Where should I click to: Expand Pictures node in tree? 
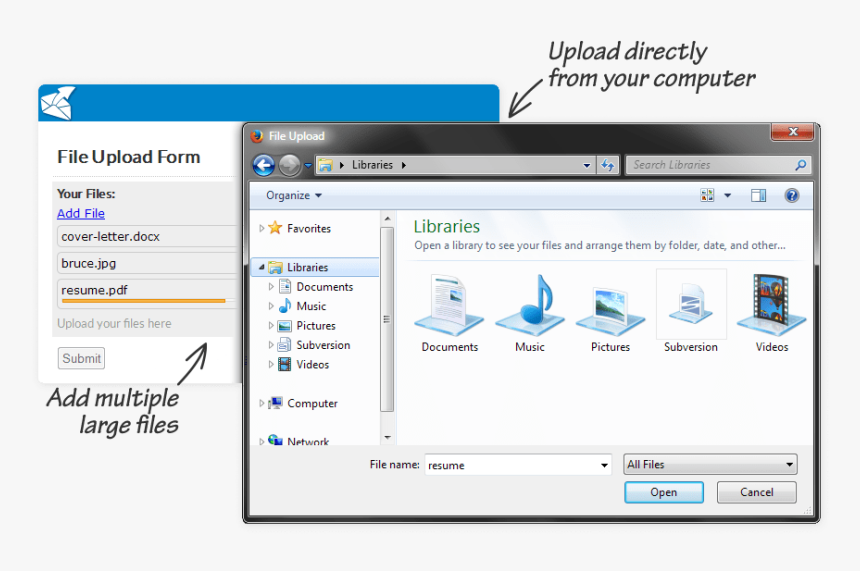click(271, 325)
